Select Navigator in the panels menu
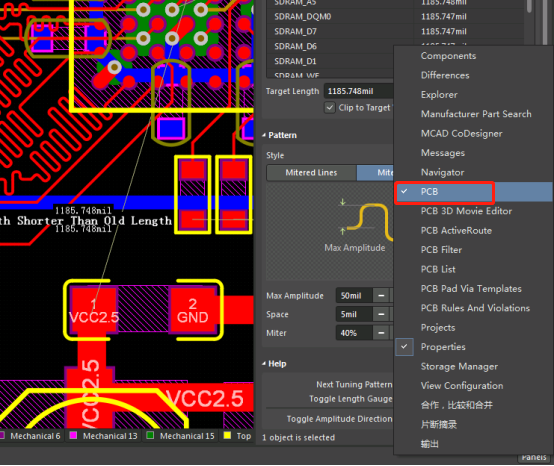Image resolution: width=554 pixels, height=466 pixels. (442, 172)
